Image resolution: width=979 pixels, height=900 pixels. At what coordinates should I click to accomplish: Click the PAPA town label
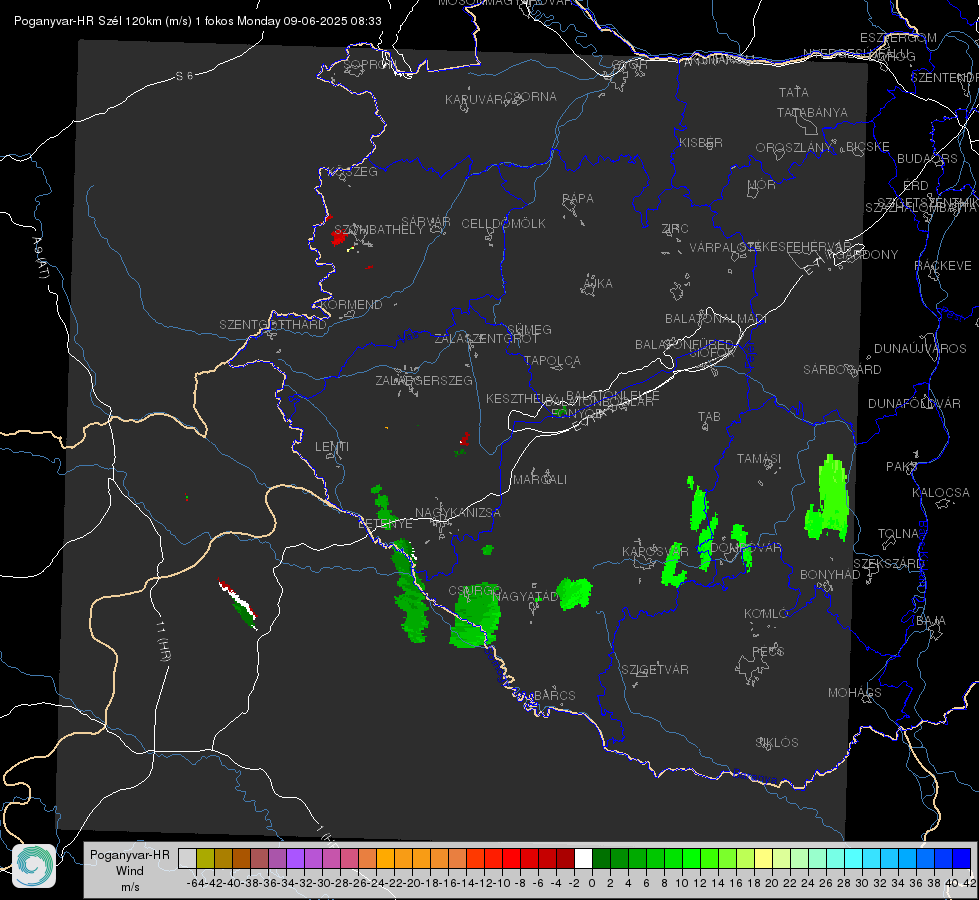578,199
